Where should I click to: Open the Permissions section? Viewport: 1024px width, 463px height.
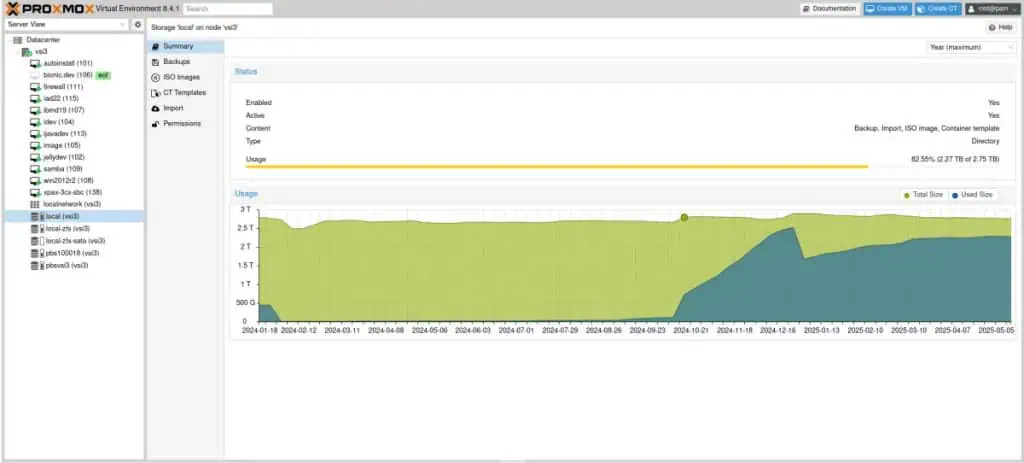tap(182, 124)
